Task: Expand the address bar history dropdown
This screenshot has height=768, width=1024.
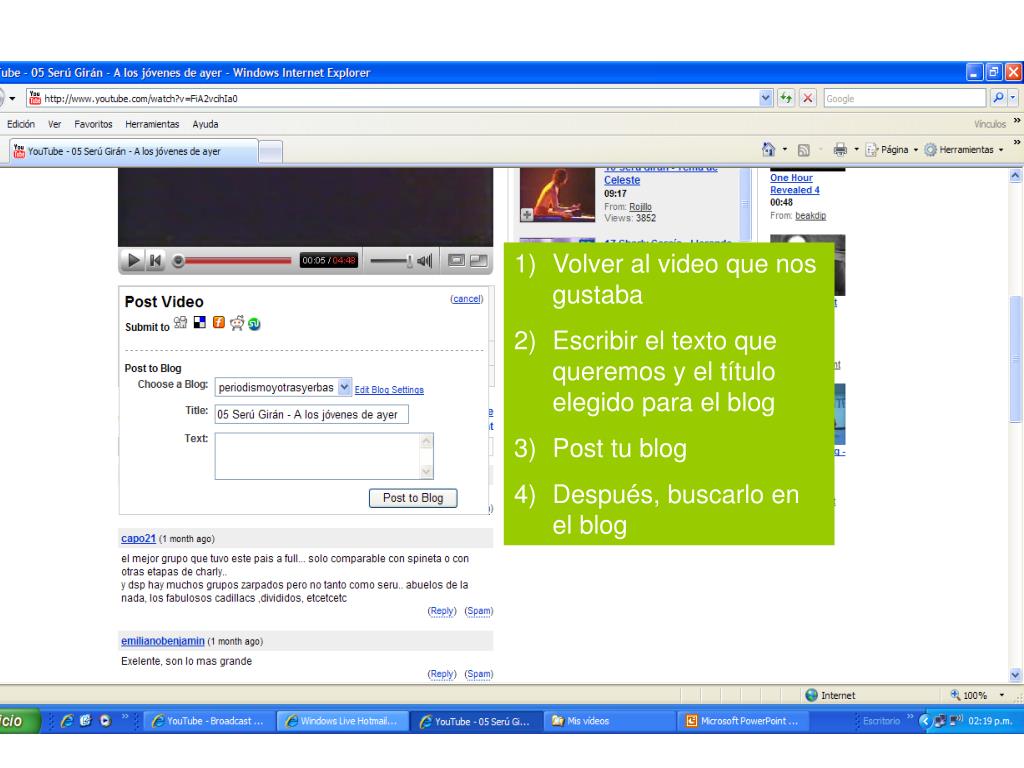Action: pyautogui.click(x=765, y=98)
